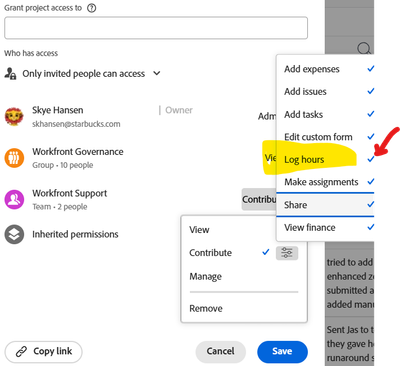The width and height of the screenshot is (400, 366).
Task: Click the Grant project access input field
Action: [x=156, y=28]
